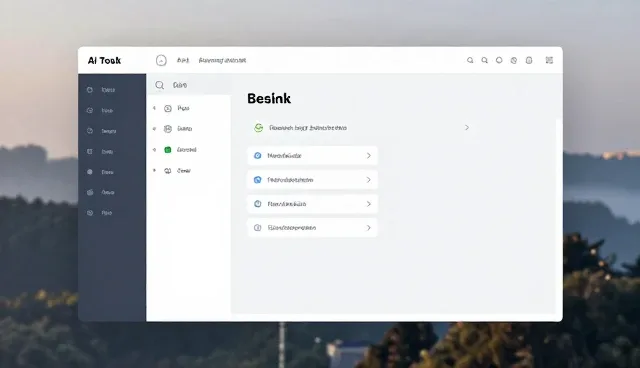The width and height of the screenshot is (640, 368).
Task: Select the short first tab in the header
Action: point(183,60)
